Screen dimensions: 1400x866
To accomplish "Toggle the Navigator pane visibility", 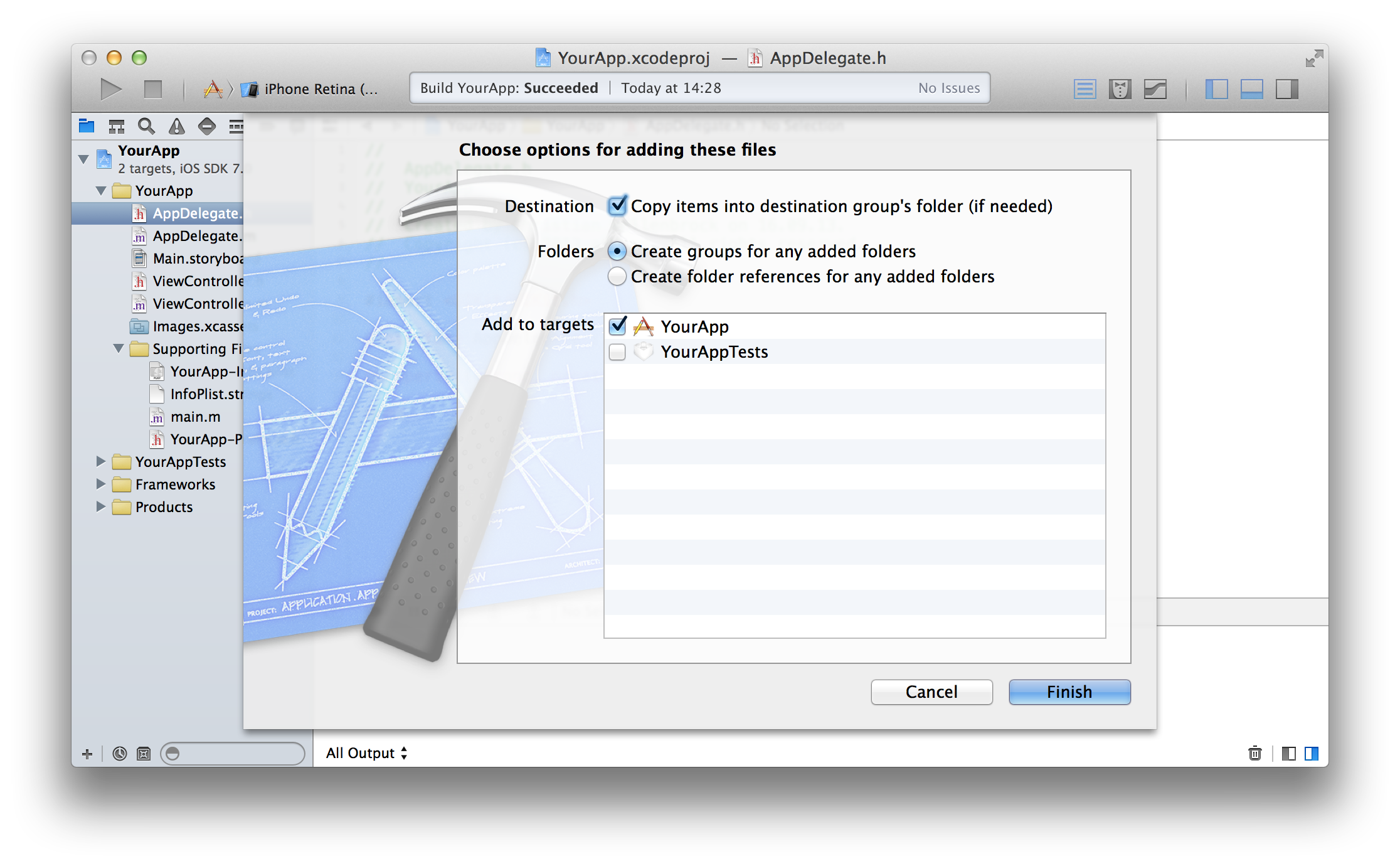I will pos(1216,89).
